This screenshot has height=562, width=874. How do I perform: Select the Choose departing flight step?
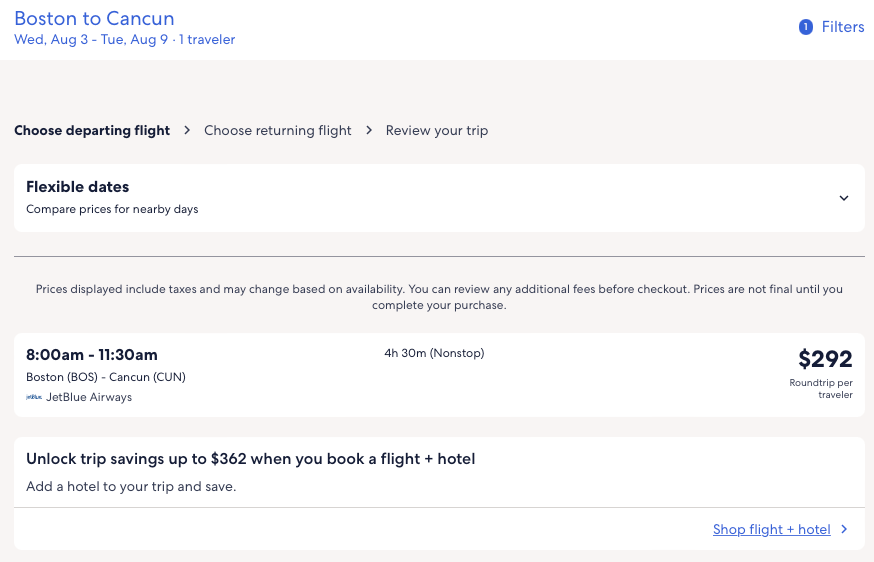[92, 130]
